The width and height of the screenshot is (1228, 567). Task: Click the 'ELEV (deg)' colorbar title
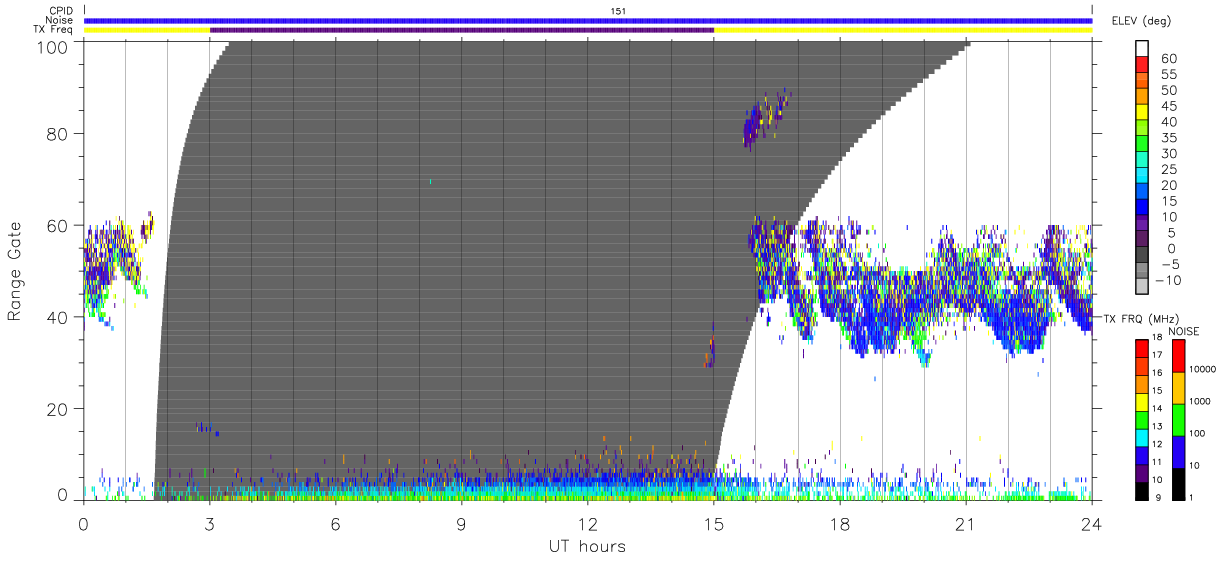pyautogui.click(x=1141, y=20)
